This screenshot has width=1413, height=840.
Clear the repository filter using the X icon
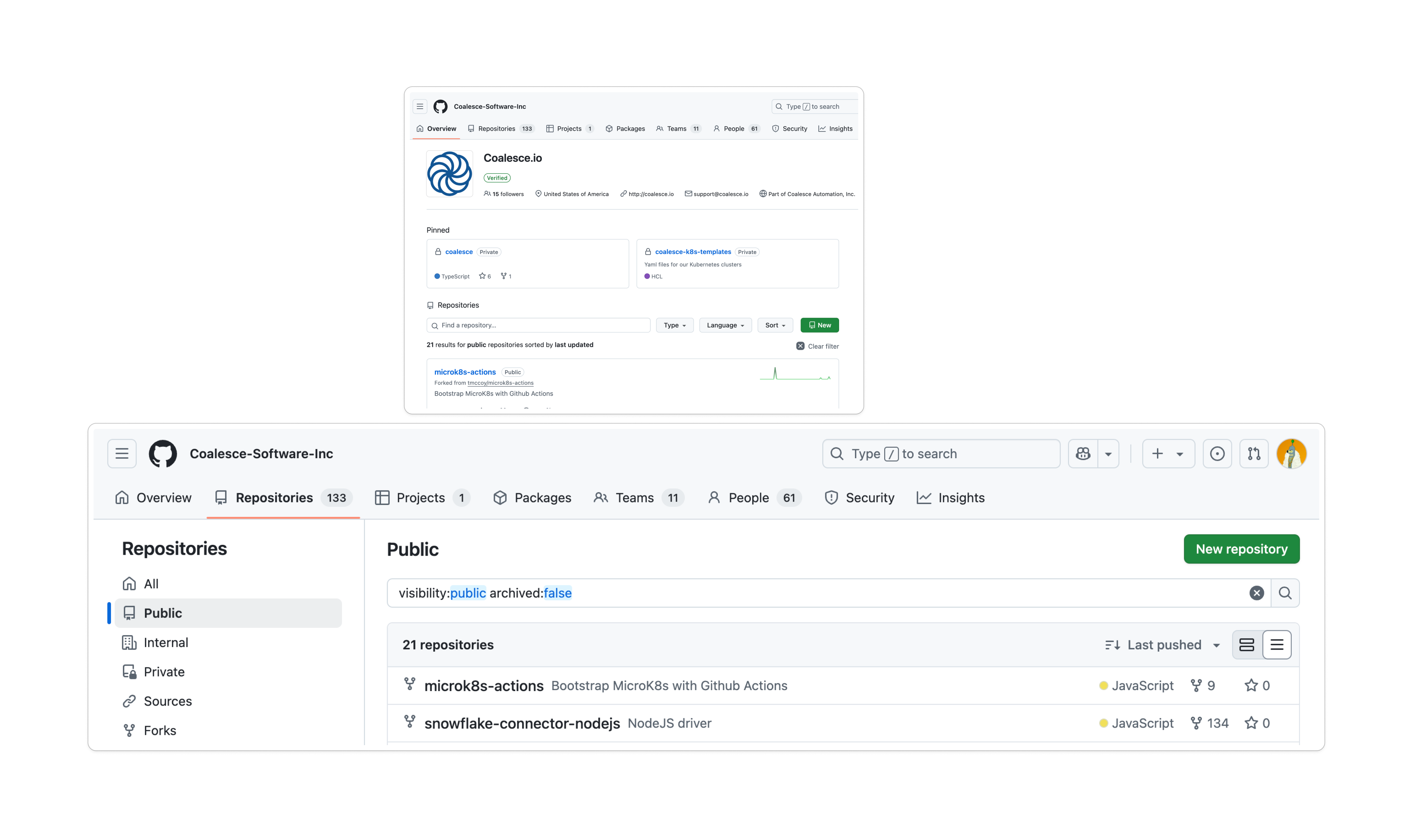[1257, 593]
